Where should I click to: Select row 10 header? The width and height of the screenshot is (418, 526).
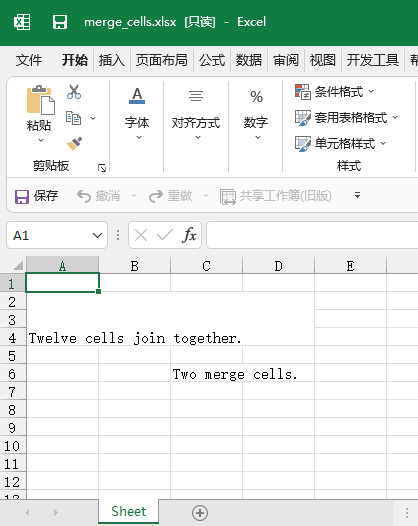click(x=13, y=446)
